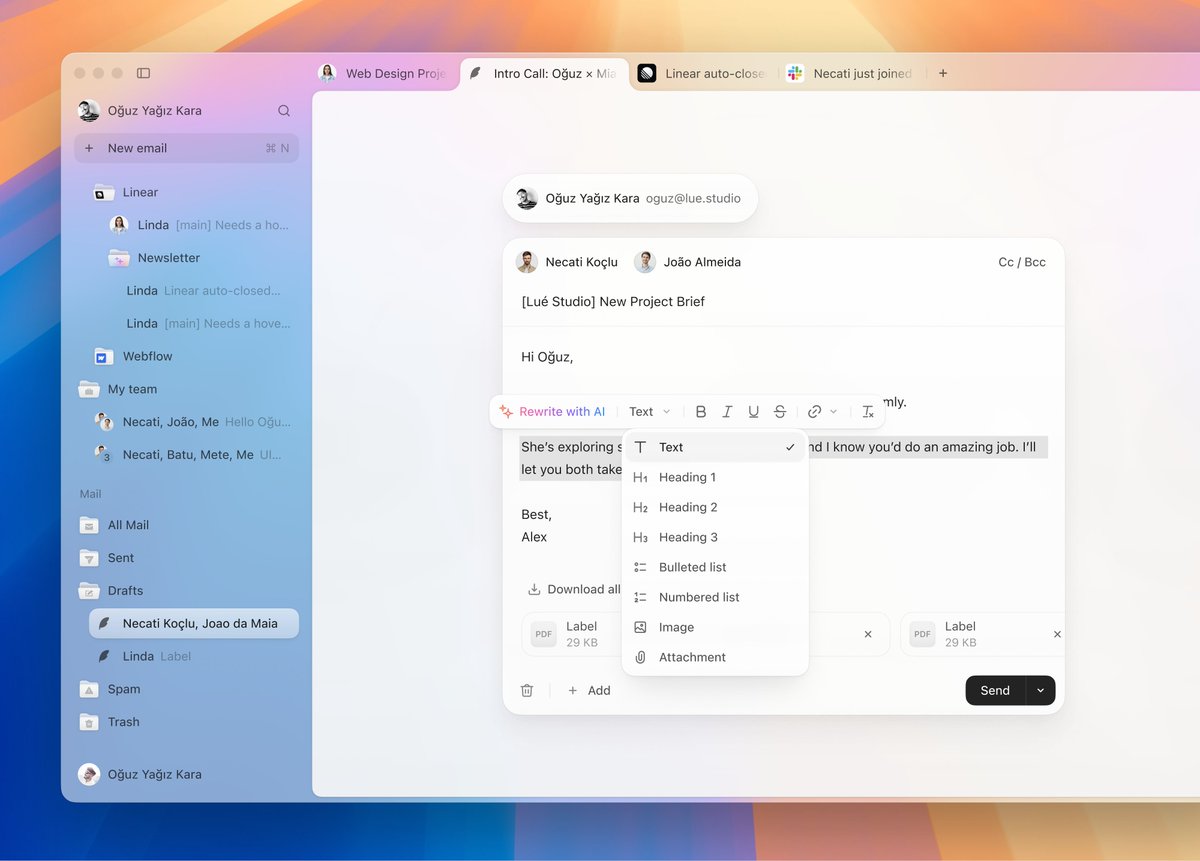
Task: Toggle the sidebar panel icon
Action: click(143, 73)
